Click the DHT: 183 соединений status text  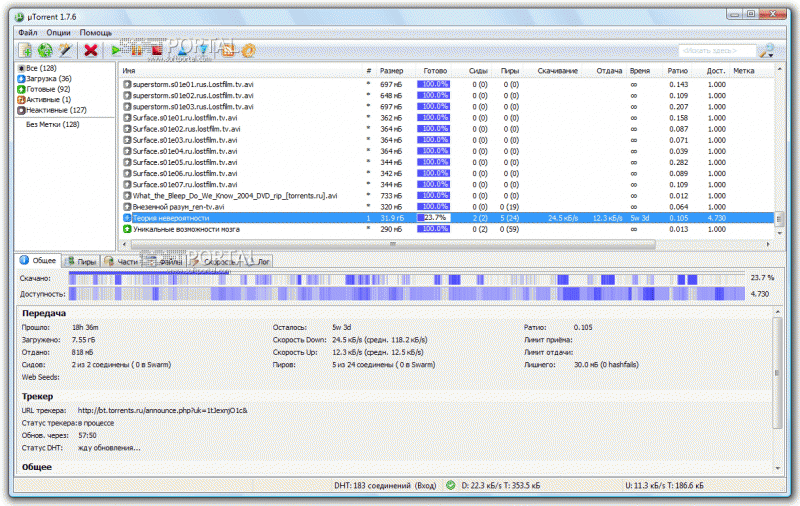click(385, 486)
